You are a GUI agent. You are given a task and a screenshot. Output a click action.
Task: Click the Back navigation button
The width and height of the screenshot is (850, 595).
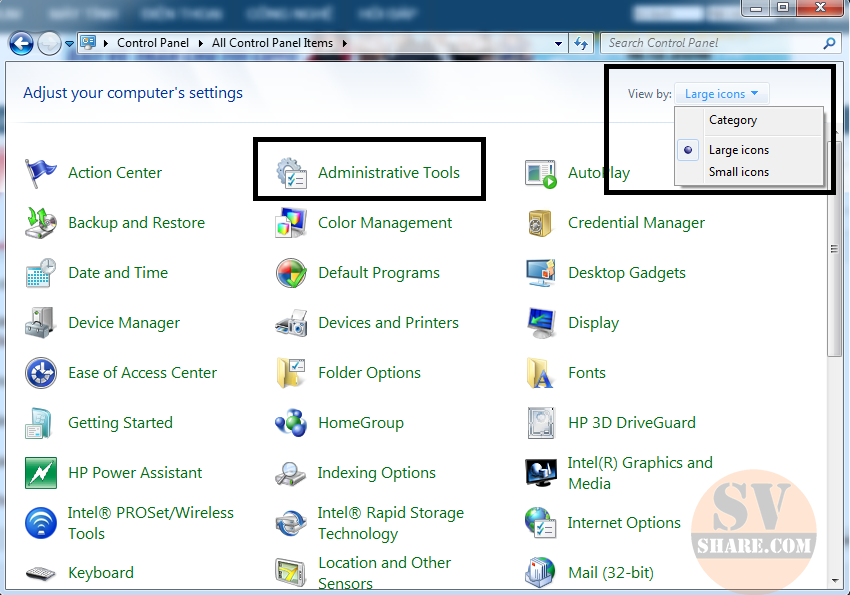21,43
